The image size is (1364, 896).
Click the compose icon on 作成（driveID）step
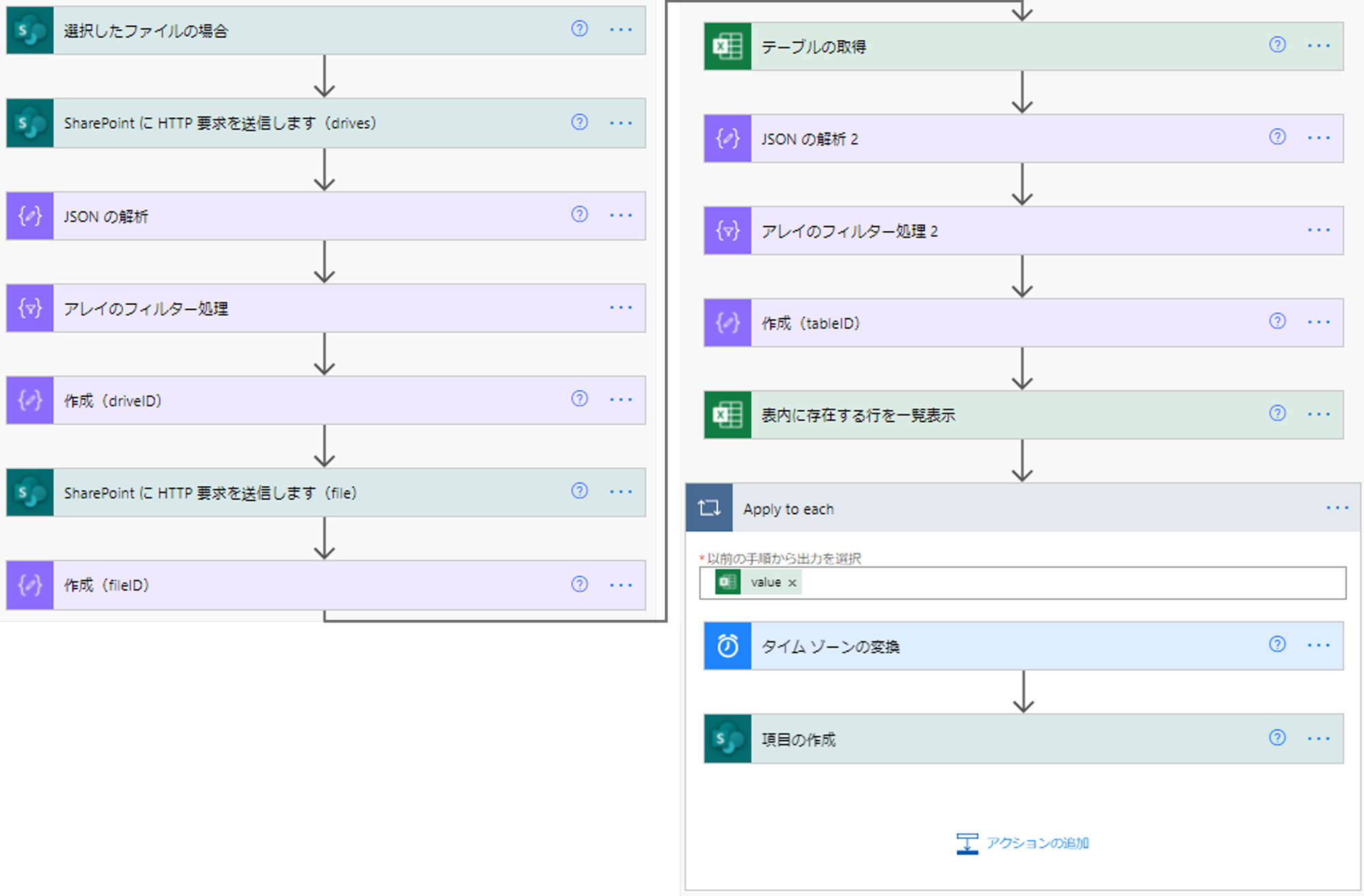pyautogui.click(x=29, y=400)
